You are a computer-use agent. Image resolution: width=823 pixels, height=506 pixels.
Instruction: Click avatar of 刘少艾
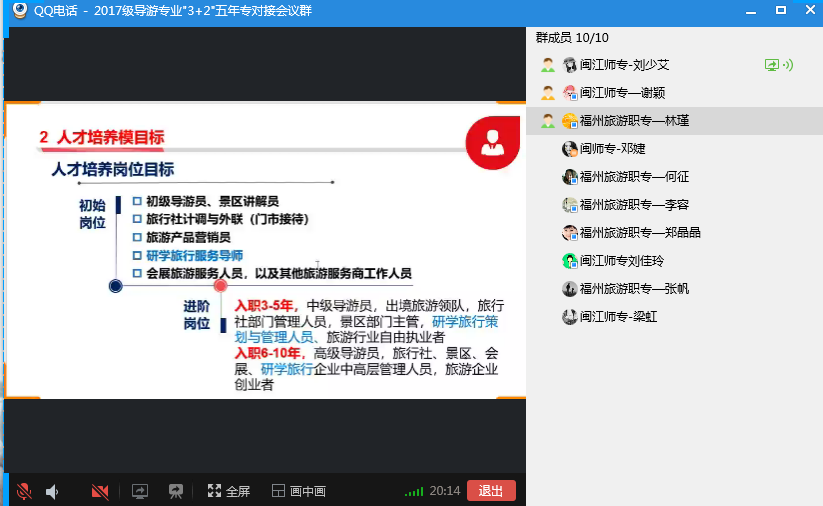click(569, 65)
